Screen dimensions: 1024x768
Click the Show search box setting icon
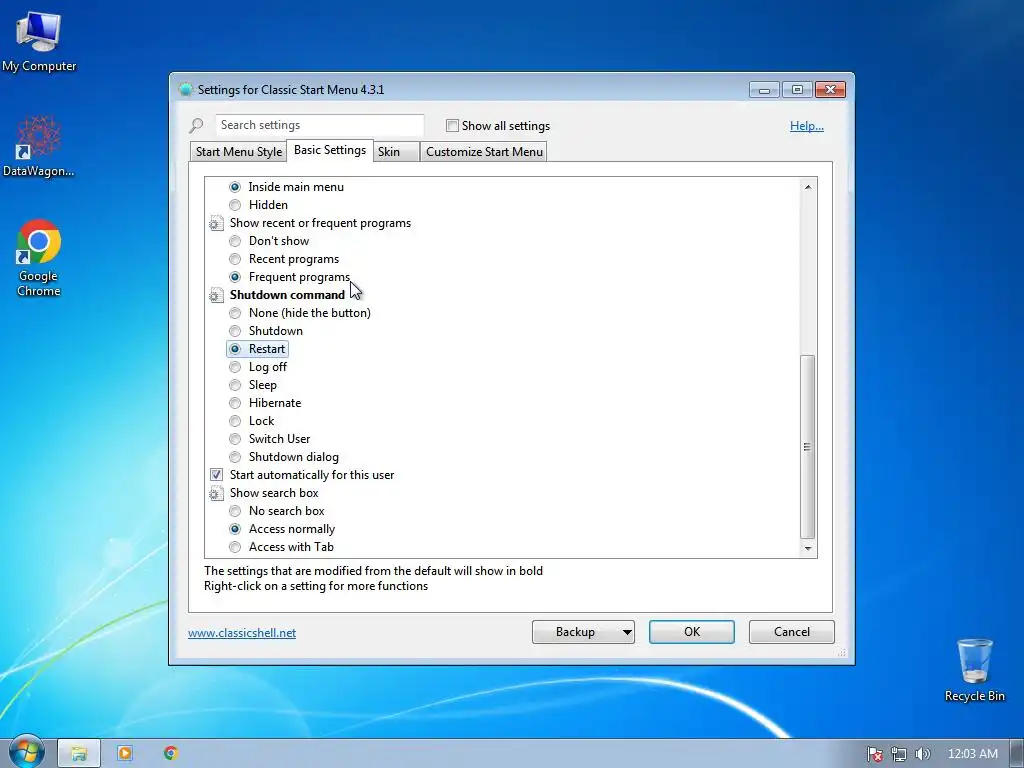[216, 493]
